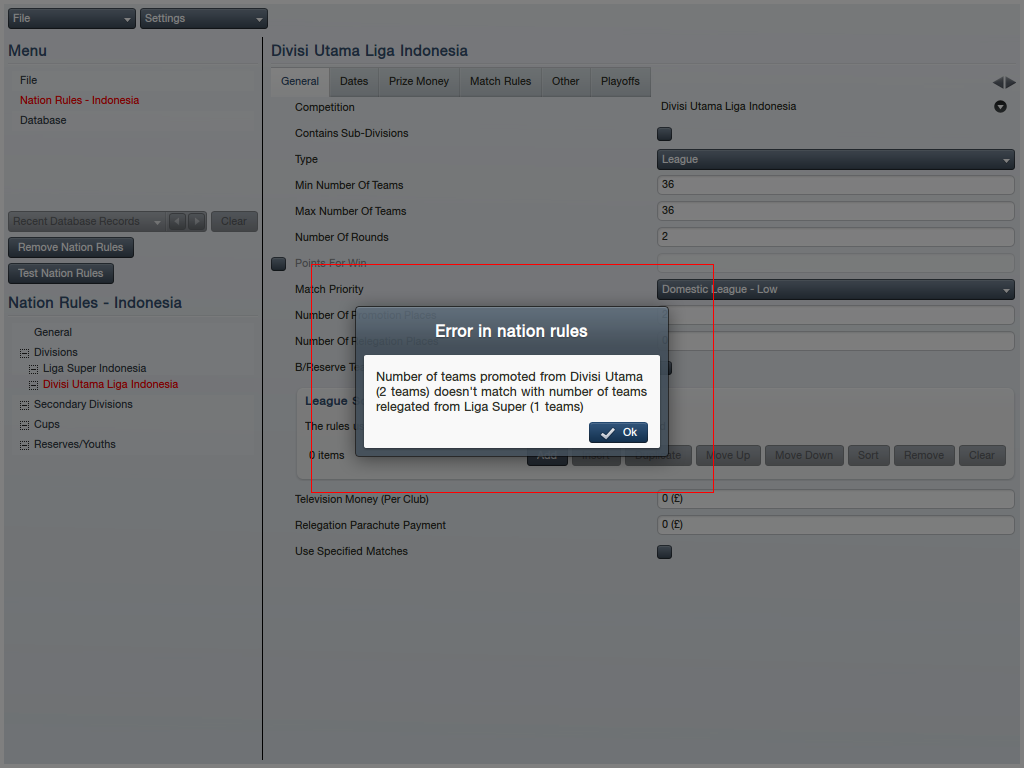The height and width of the screenshot is (768, 1024).
Task: Toggle Use Specified Matches checkbox
Action: (x=664, y=552)
